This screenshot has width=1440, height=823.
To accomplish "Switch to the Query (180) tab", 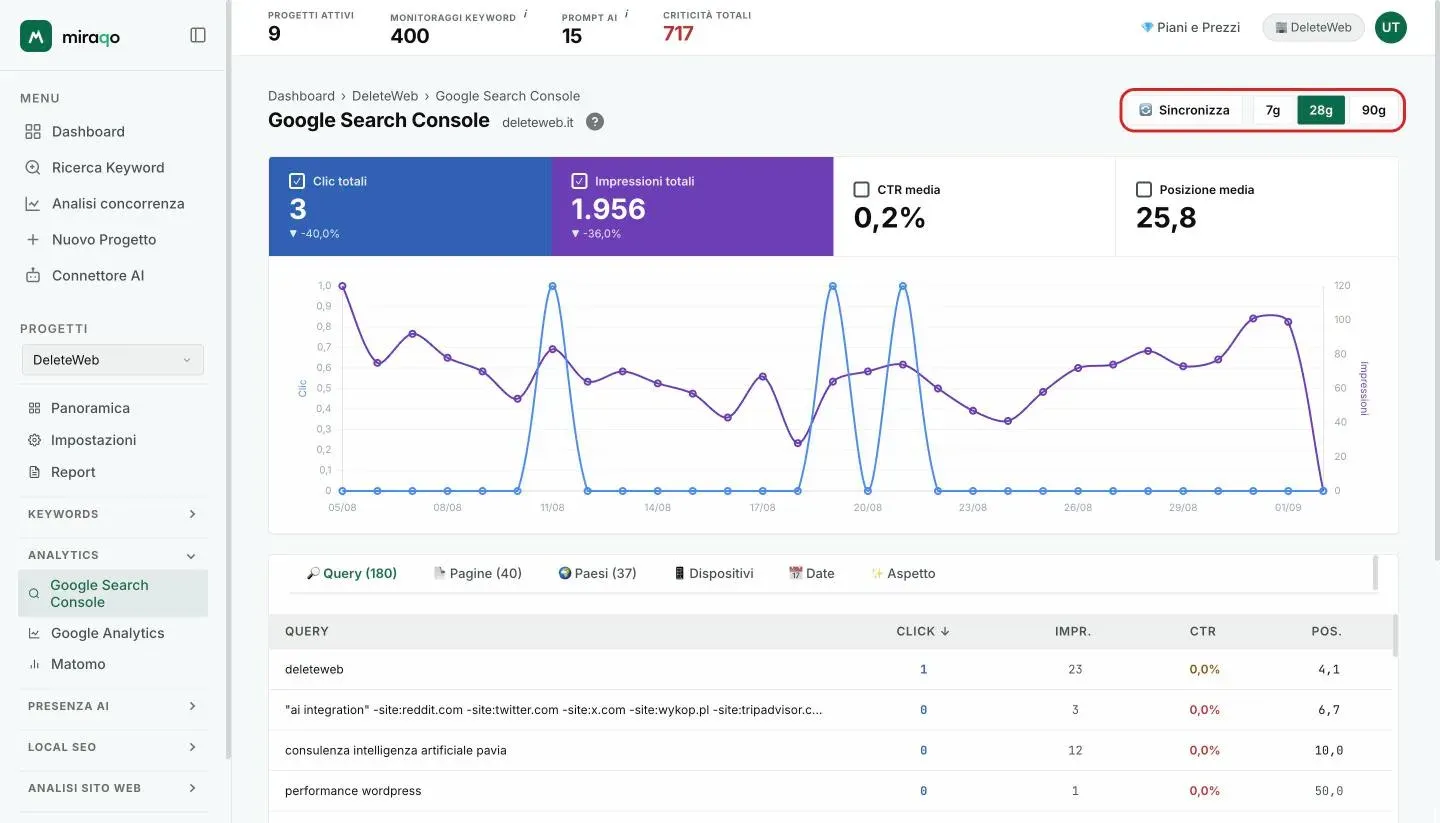I will pos(352,573).
